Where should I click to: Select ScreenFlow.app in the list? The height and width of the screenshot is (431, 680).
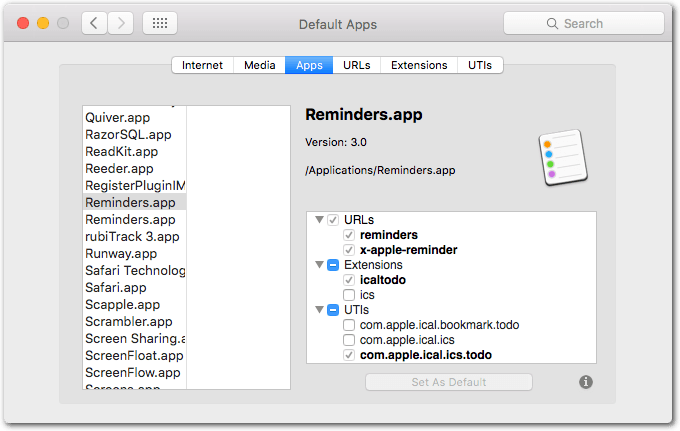pyautogui.click(x=134, y=372)
